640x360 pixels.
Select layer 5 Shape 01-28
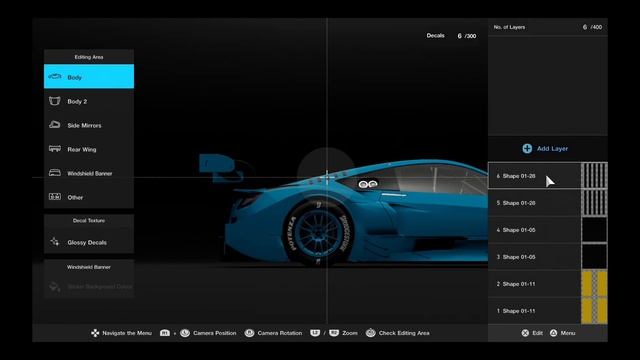coord(547,203)
